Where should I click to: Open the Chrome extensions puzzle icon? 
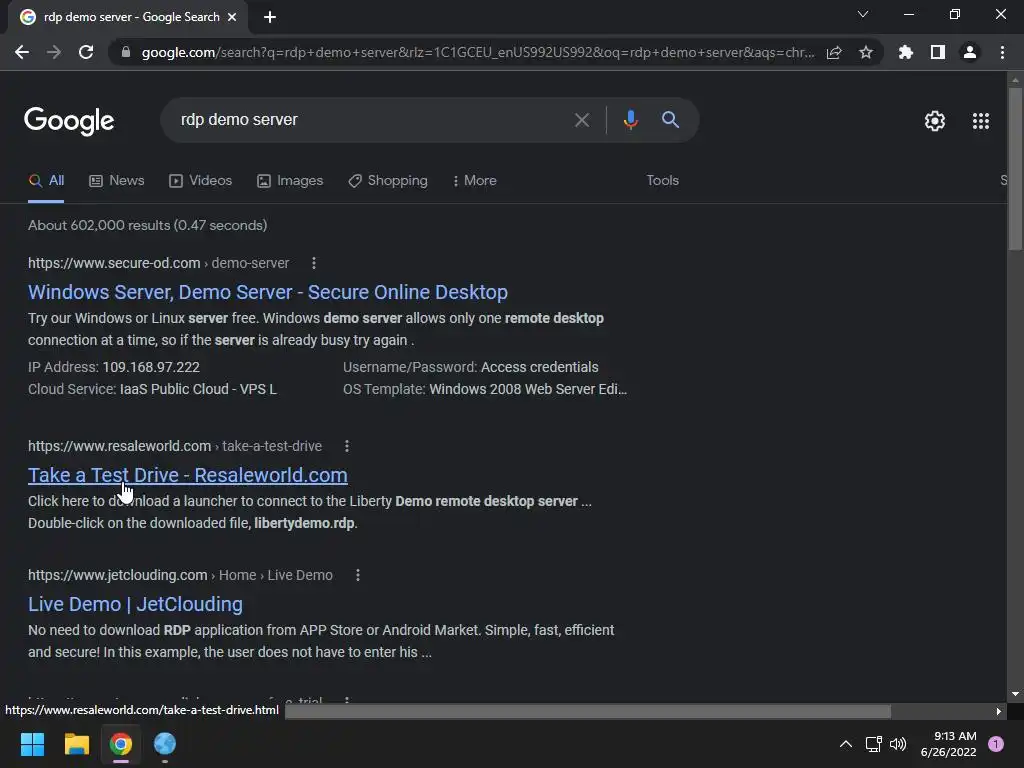906,52
